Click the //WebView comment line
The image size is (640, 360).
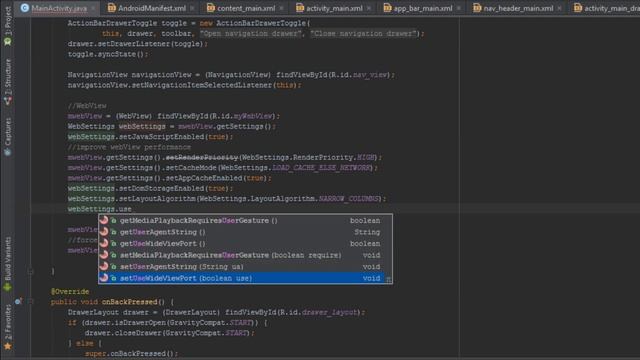[87, 106]
